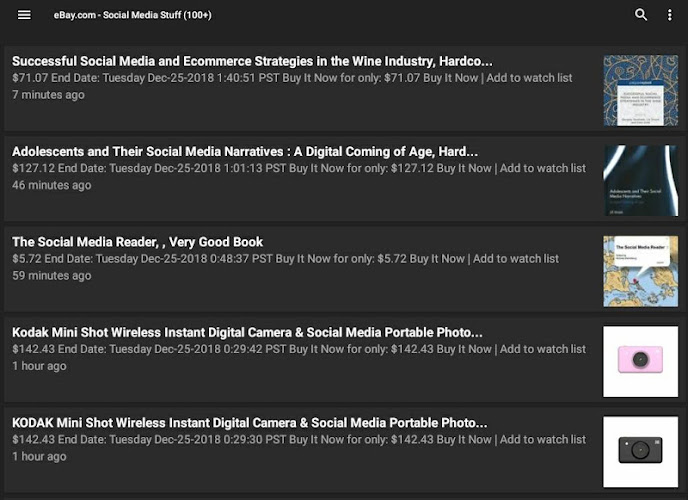The image size is (688, 500).
Task: Open the Kodak Mini Shot listing ending 0:29:42
Action: 247,332
